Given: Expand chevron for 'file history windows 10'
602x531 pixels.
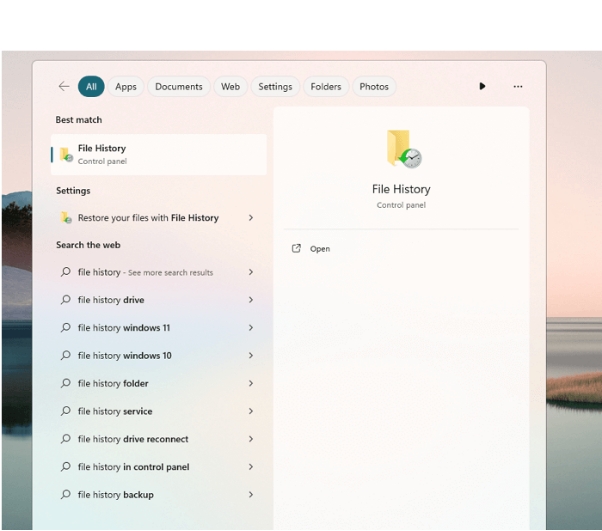Looking at the screenshot, I should [251, 355].
